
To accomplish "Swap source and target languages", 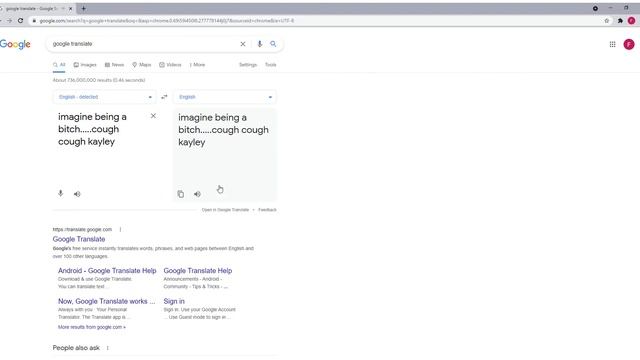I will coord(164,97).
